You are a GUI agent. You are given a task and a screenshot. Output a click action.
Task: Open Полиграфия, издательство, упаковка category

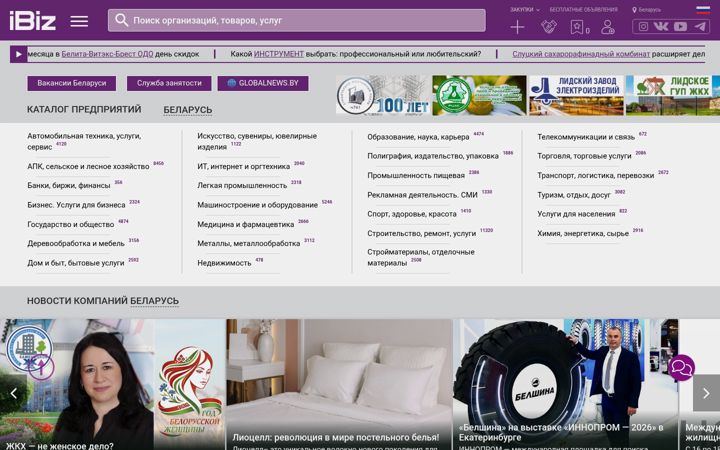[x=433, y=156]
